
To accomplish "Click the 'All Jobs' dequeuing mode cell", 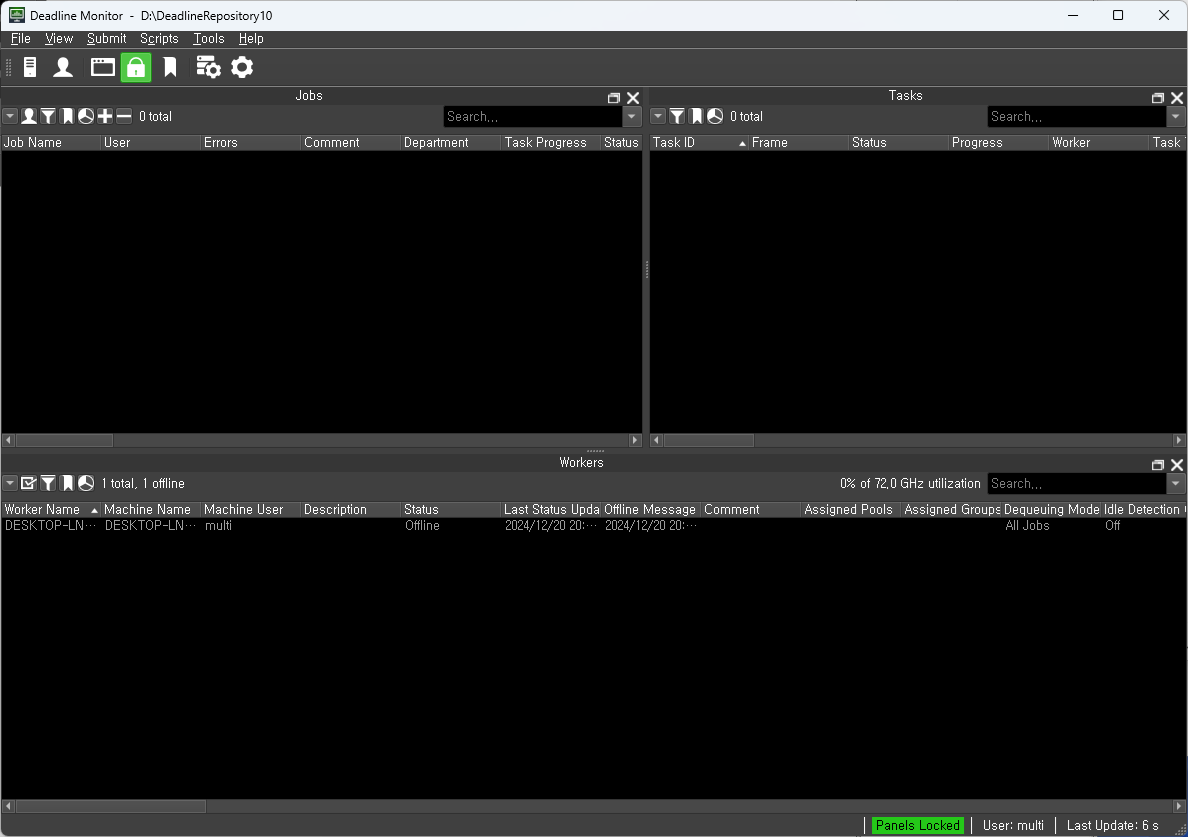I will click(x=1051, y=526).
